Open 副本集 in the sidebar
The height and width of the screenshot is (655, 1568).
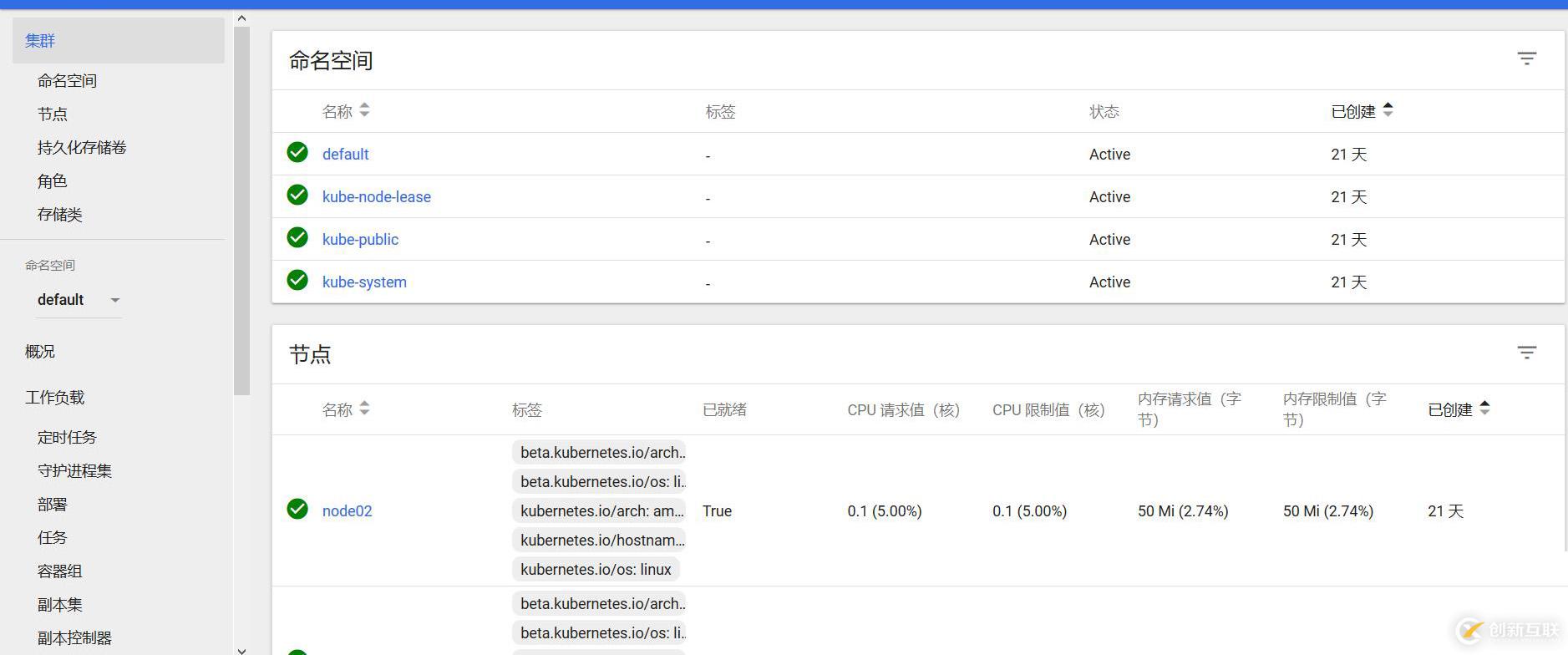59,605
